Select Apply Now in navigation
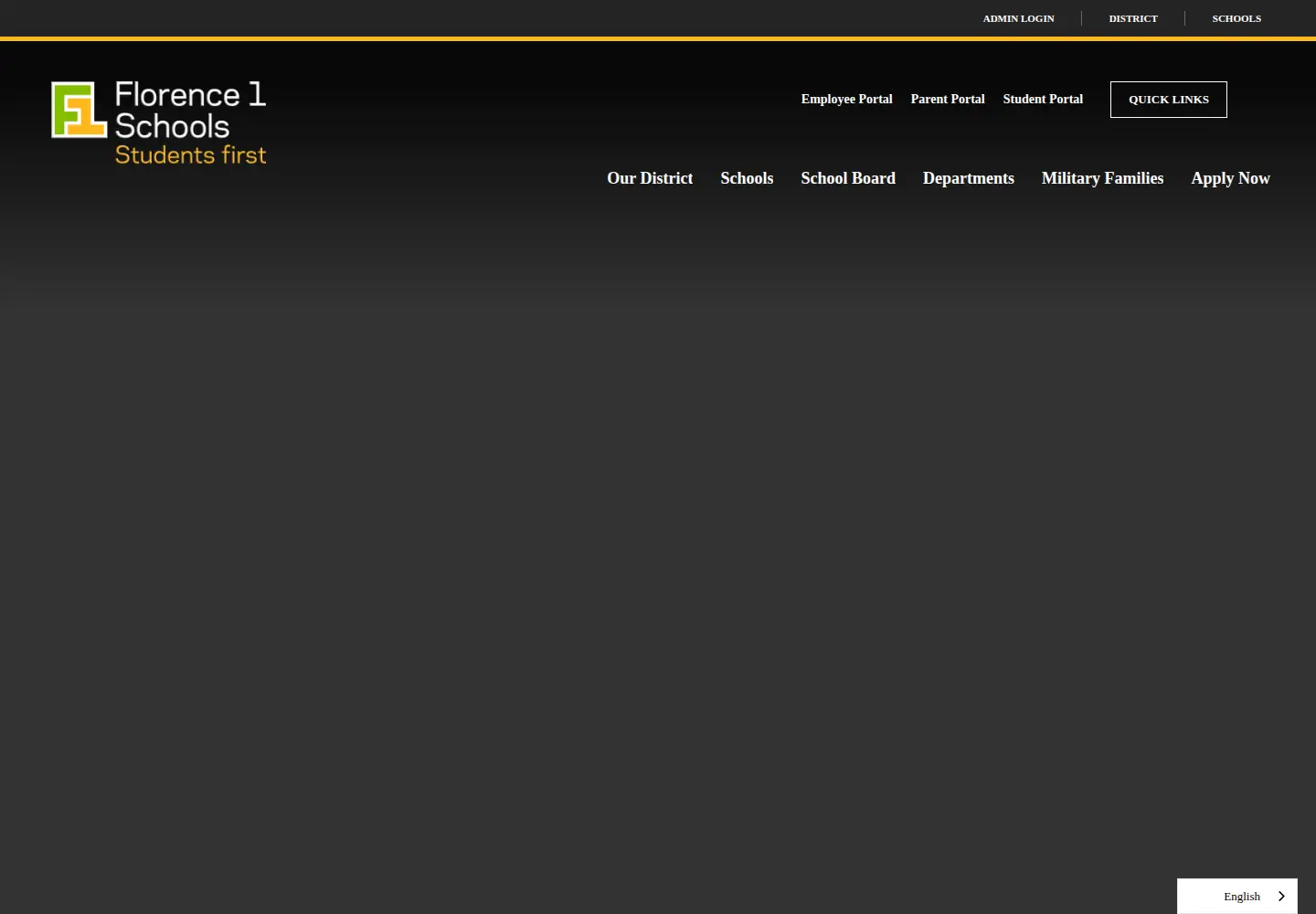 click(x=1230, y=178)
